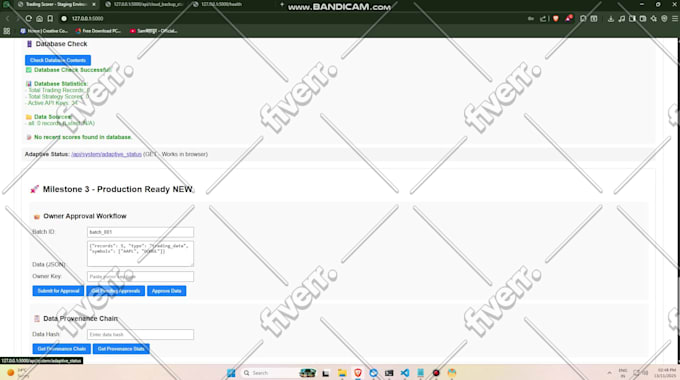Open the downloads icon in browser toolbar
680x380 pixels.
611,19
